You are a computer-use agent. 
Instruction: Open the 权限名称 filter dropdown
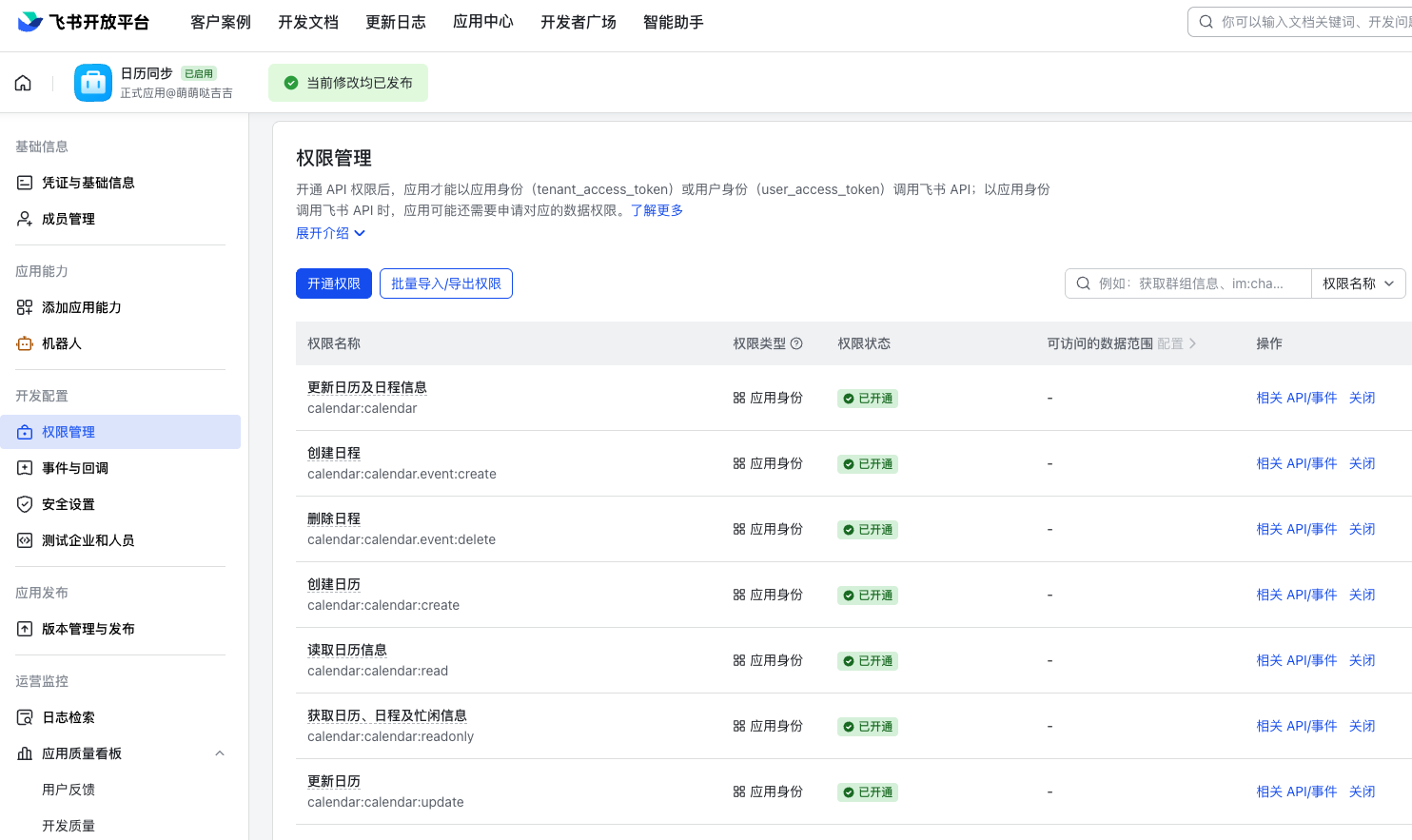[x=1358, y=283]
